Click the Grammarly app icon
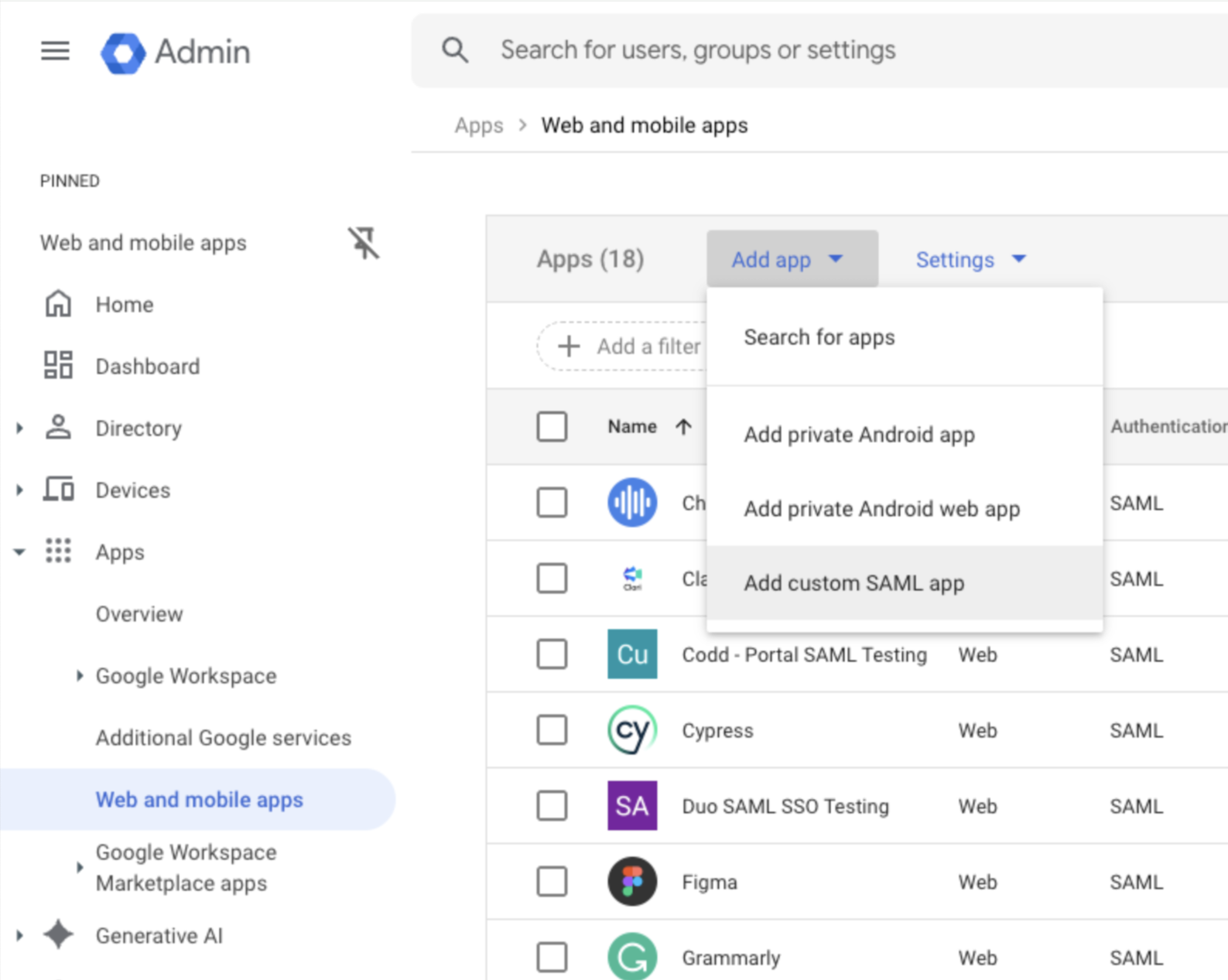Viewport: 1228px width, 980px height. (x=632, y=957)
